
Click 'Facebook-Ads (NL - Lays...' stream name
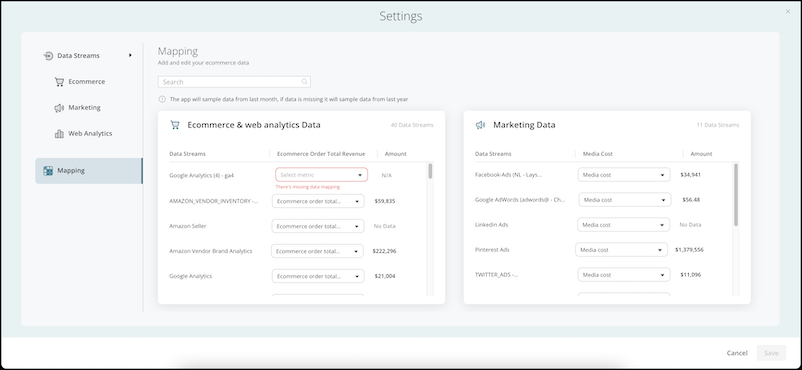pyautogui.click(x=508, y=175)
